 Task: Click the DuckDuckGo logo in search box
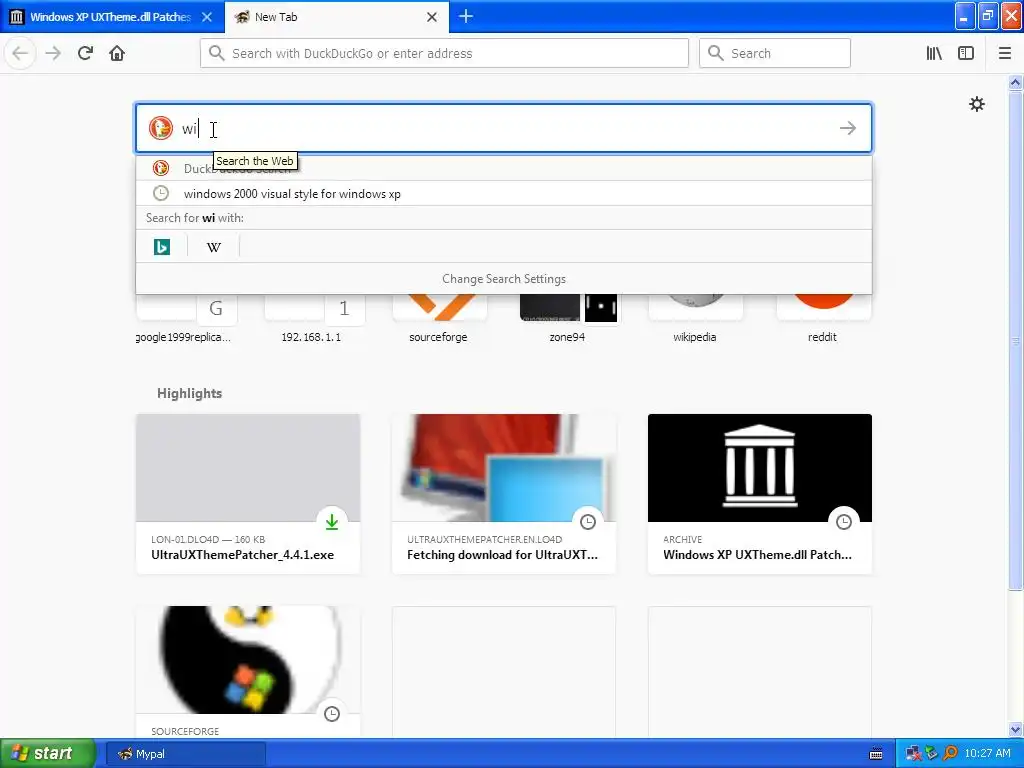161,128
